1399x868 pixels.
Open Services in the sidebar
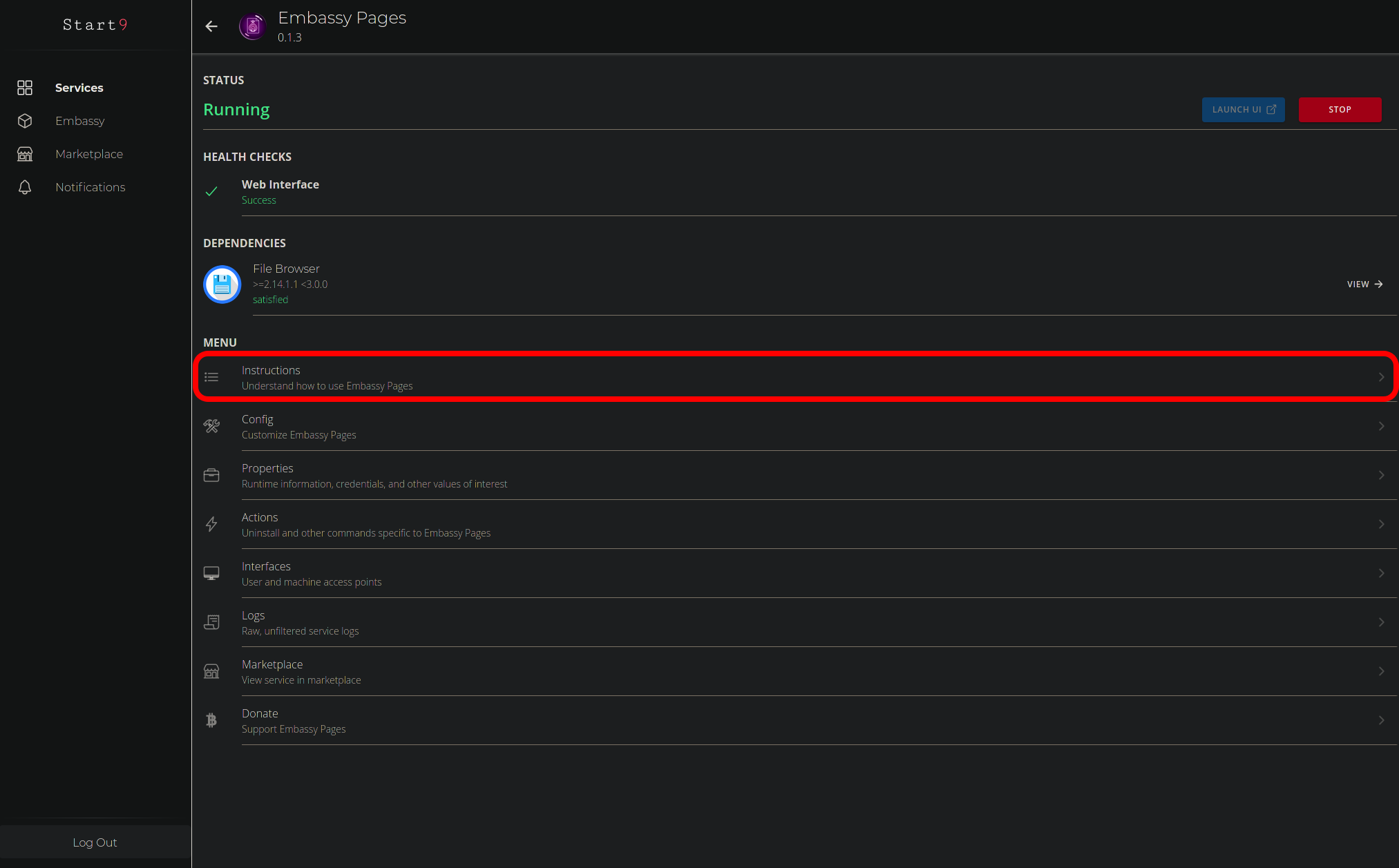(79, 88)
